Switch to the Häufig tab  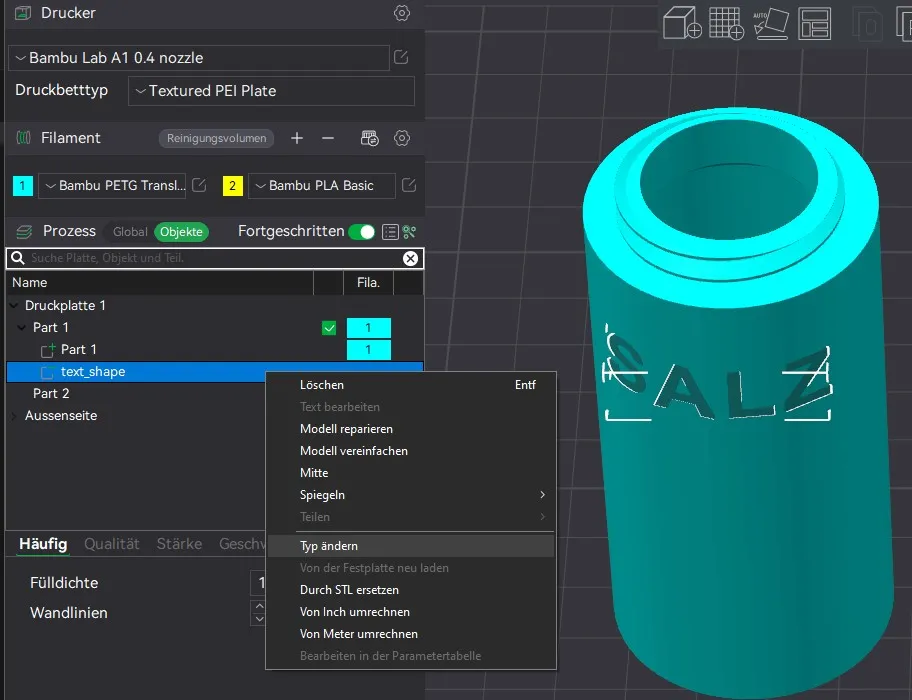click(43, 544)
